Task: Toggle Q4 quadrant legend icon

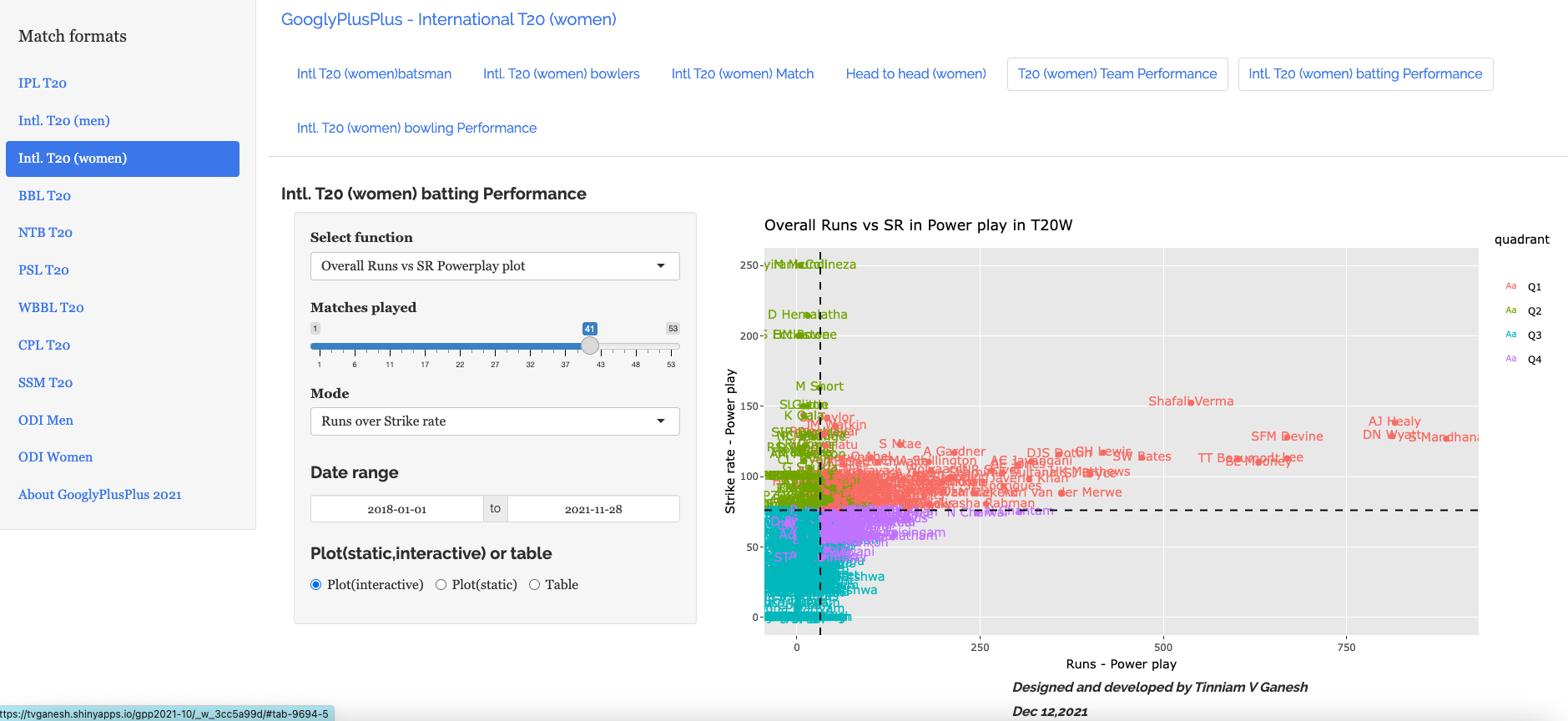Action: (x=1511, y=359)
